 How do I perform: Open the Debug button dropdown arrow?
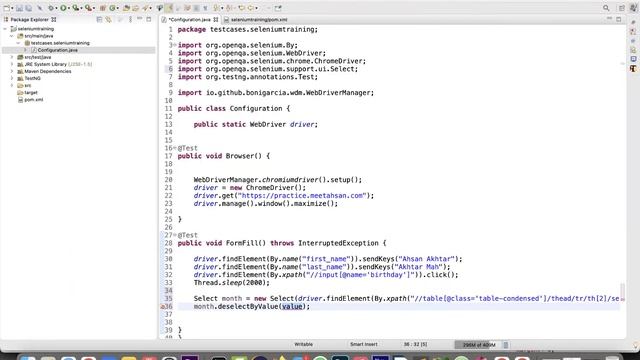tap(56, 8)
